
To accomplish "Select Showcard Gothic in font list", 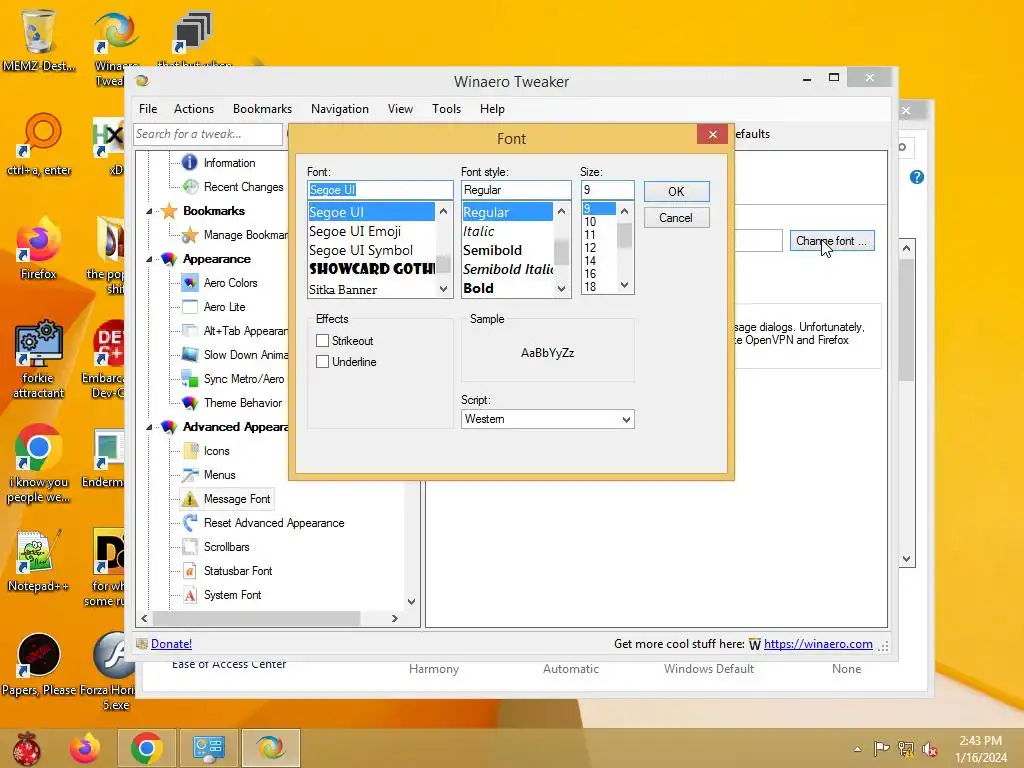I will [x=371, y=269].
